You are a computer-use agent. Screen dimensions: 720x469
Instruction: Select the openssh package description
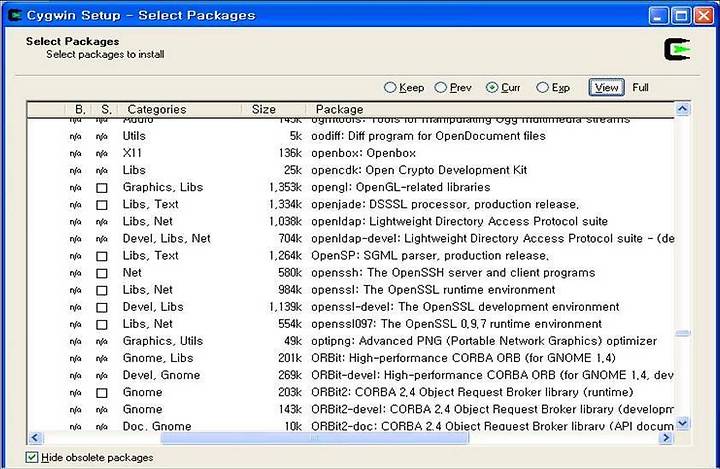[x=453, y=272]
